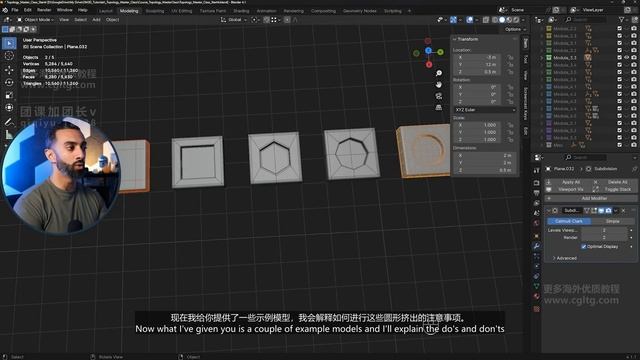Click the pan hand viewport icon
The image size is (640, 360).
[x=439, y=84]
